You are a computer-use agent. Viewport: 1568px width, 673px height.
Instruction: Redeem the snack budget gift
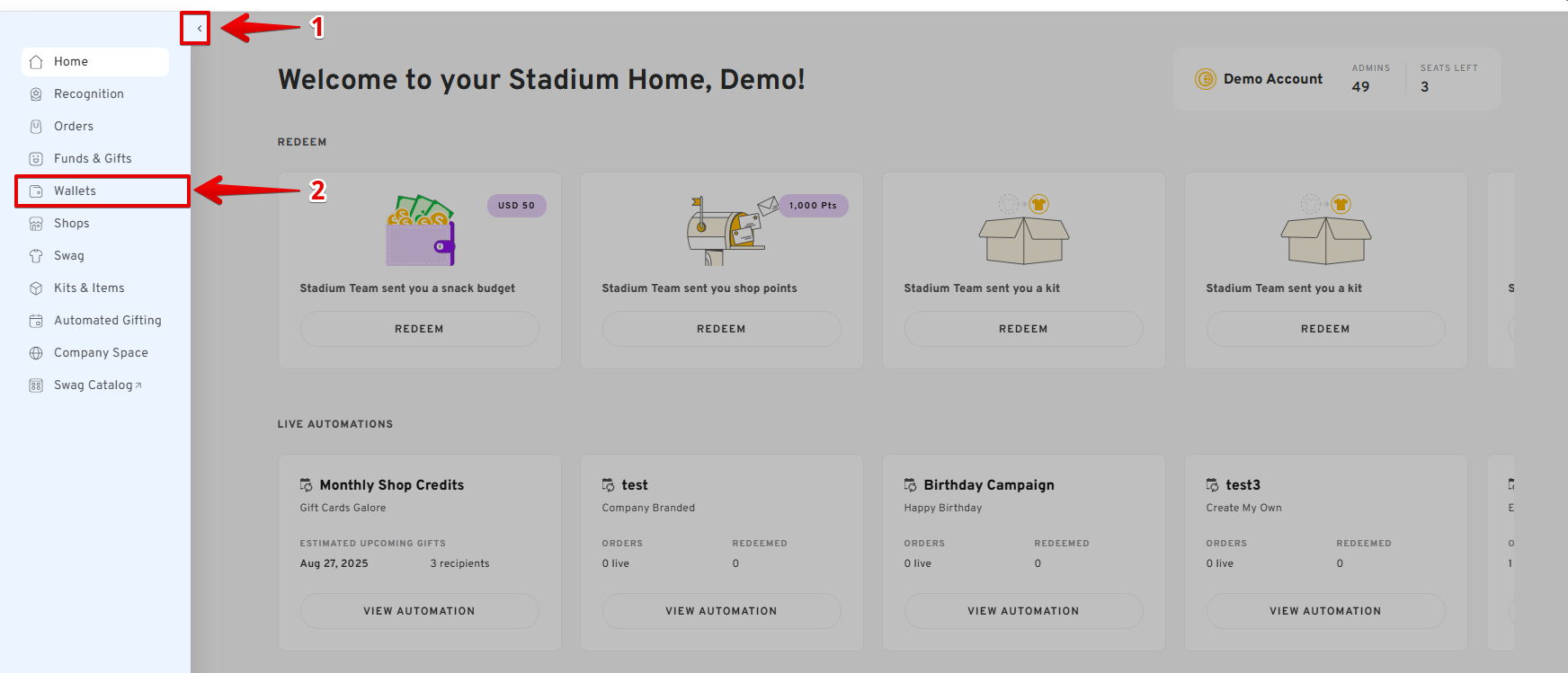point(419,329)
